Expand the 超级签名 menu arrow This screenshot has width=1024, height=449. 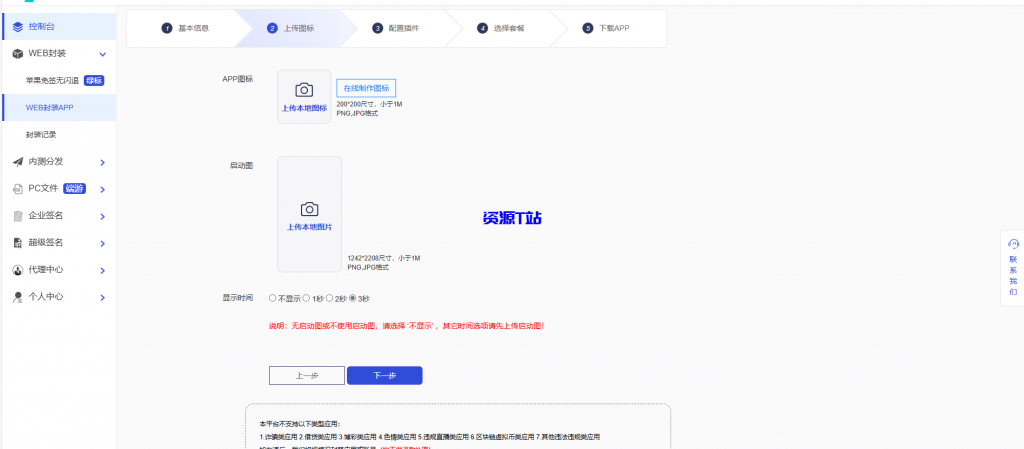coord(103,244)
